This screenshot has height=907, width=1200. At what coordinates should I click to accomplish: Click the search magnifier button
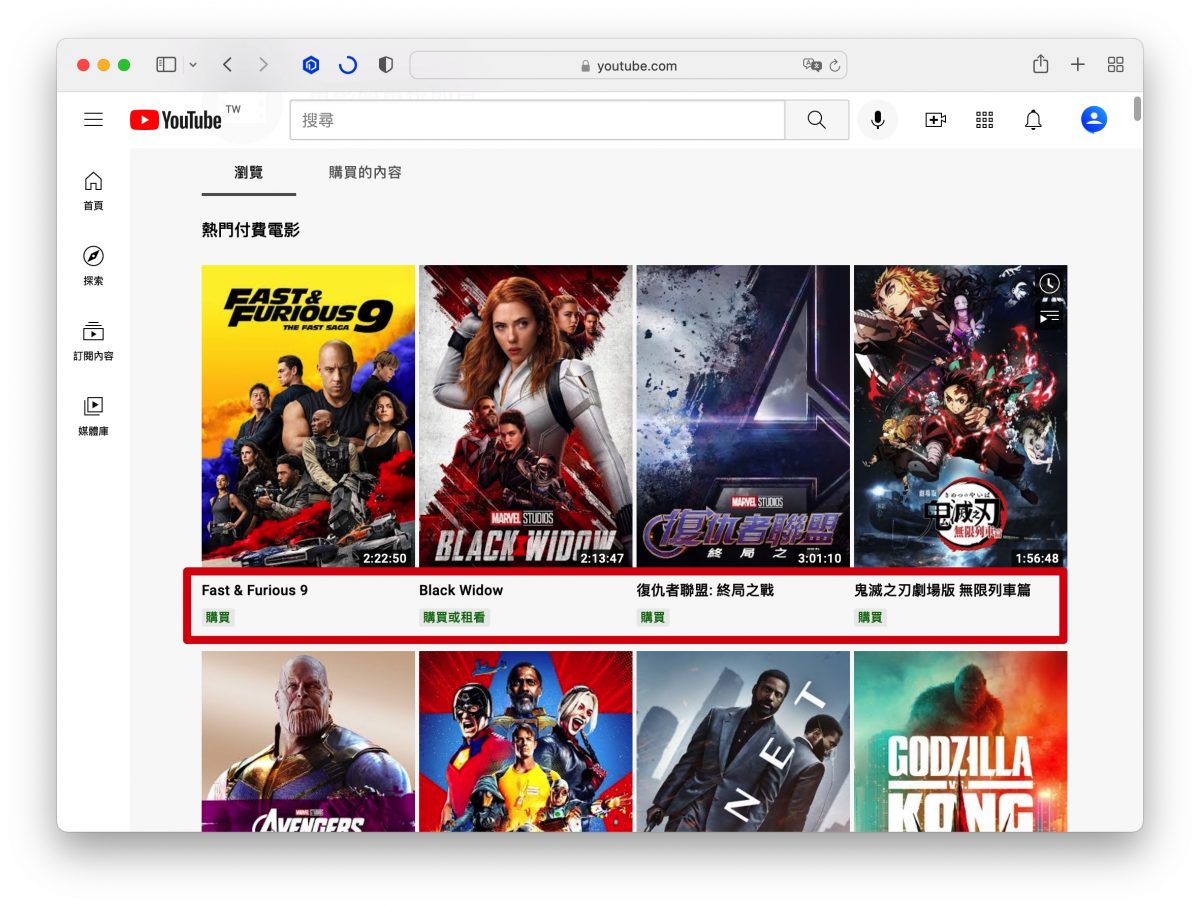[817, 120]
